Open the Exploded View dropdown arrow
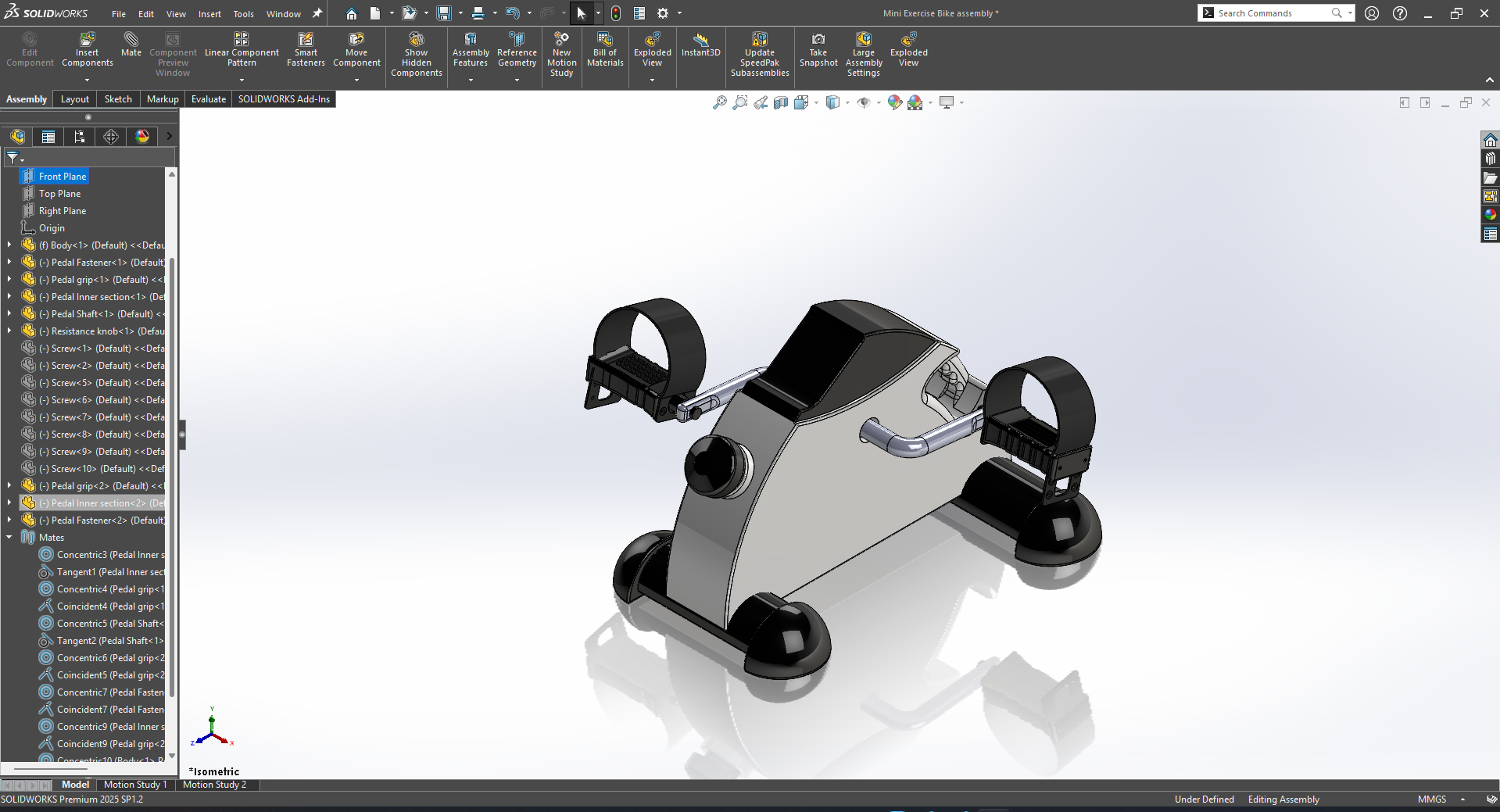1500x812 pixels. point(652,80)
